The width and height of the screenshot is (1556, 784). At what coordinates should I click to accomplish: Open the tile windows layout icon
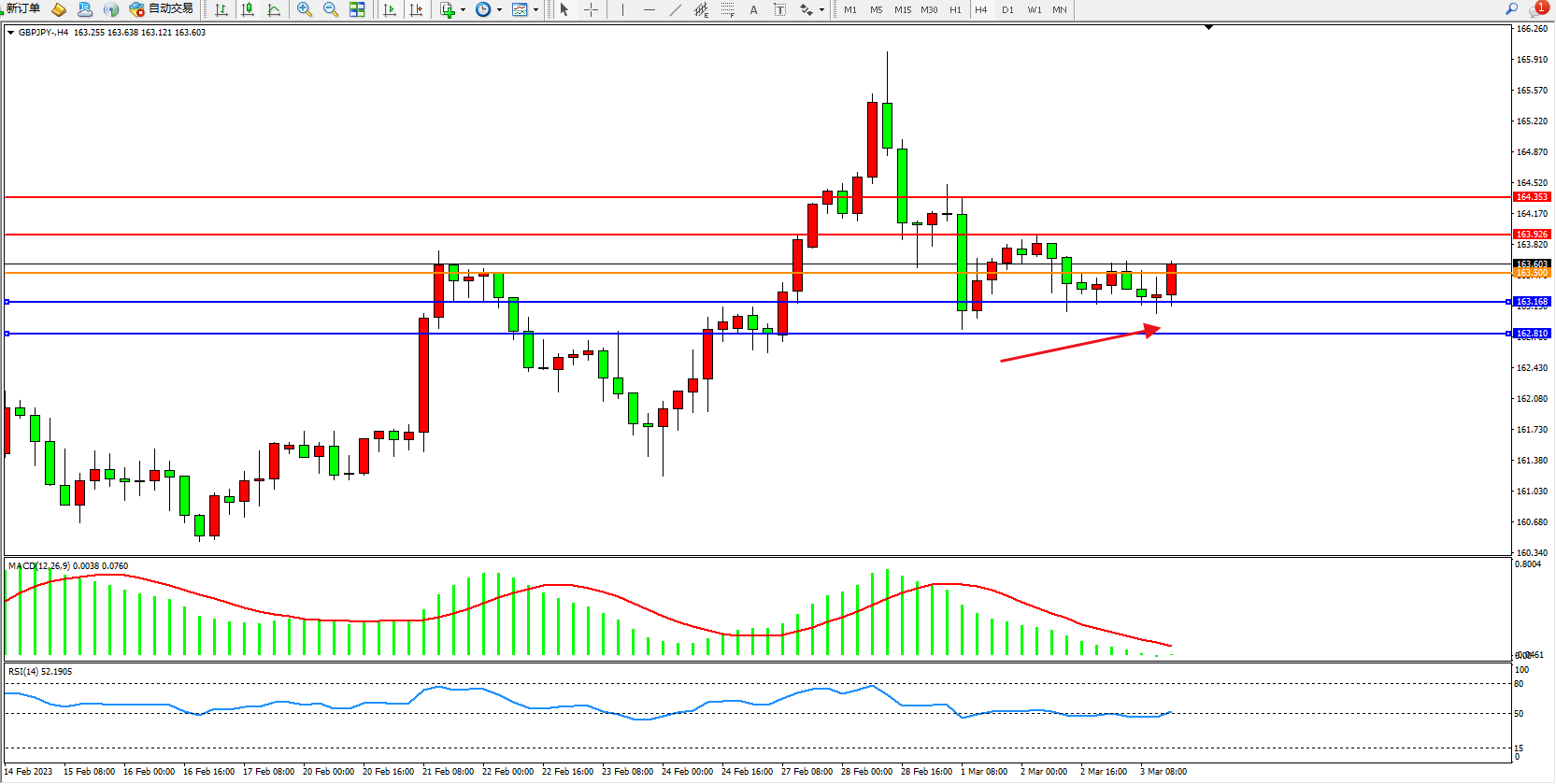click(x=357, y=9)
